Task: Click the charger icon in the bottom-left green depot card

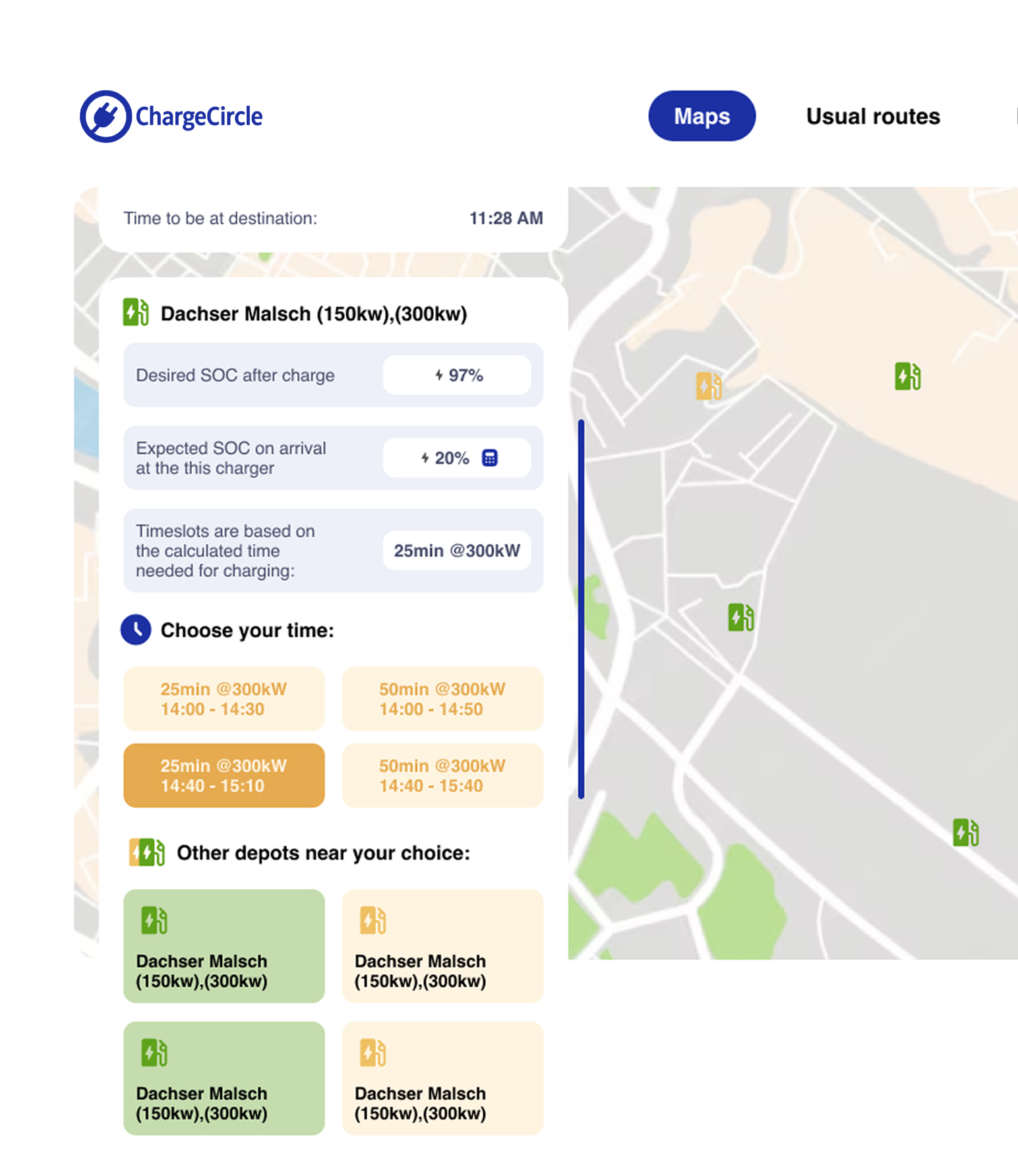Action: (x=154, y=1052)
